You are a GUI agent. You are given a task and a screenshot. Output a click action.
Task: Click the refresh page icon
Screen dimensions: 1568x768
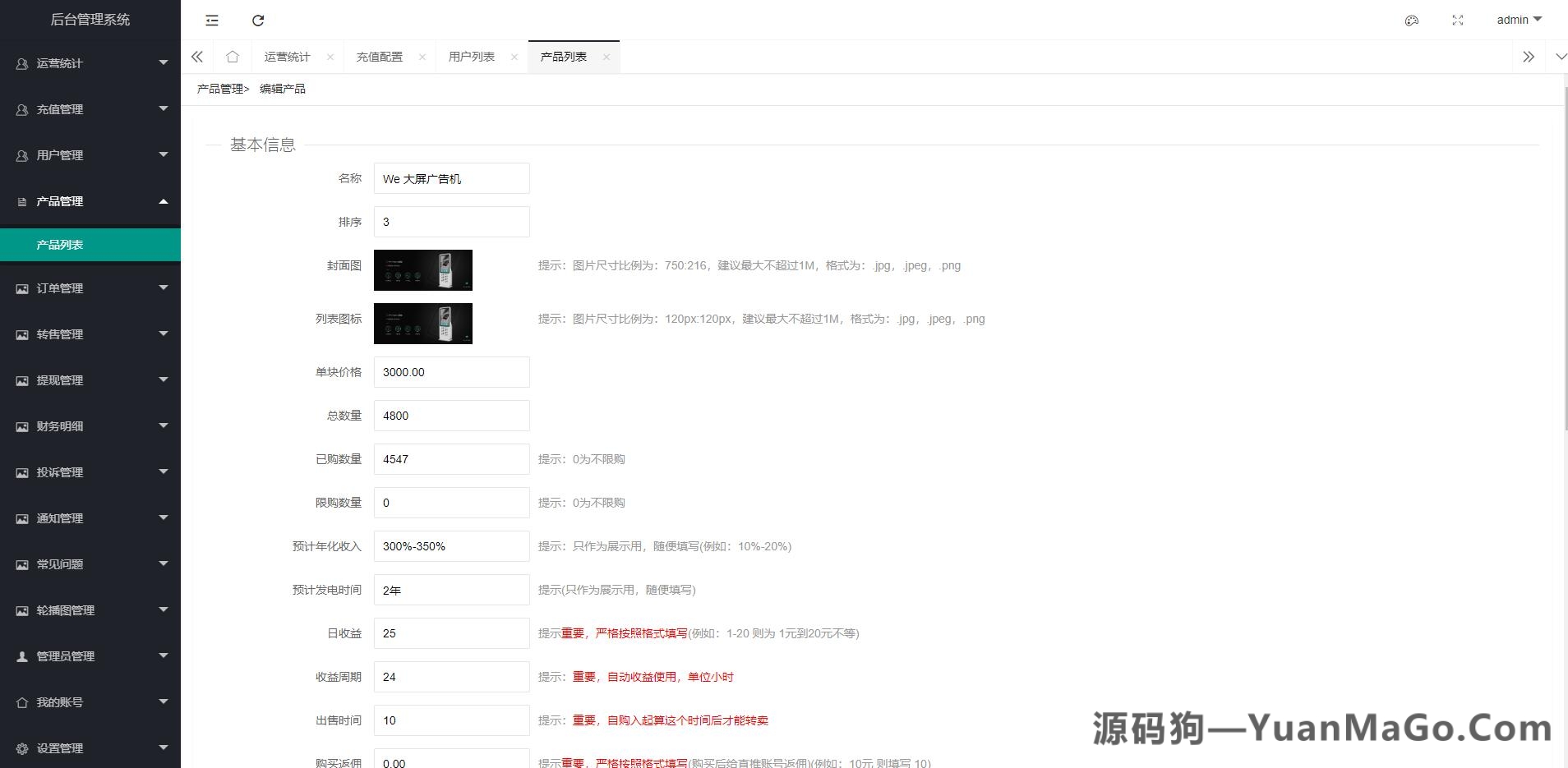pyautogui.click(x=258, y=20)
